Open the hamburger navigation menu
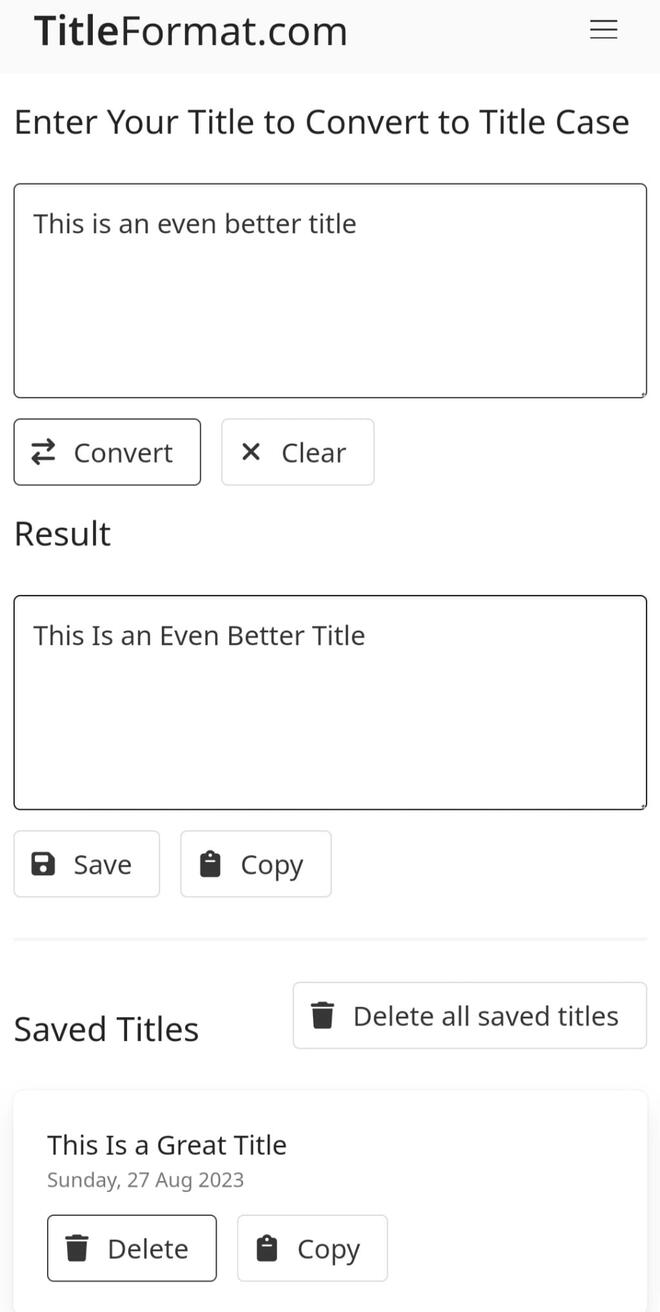 (x=603, y=30)
